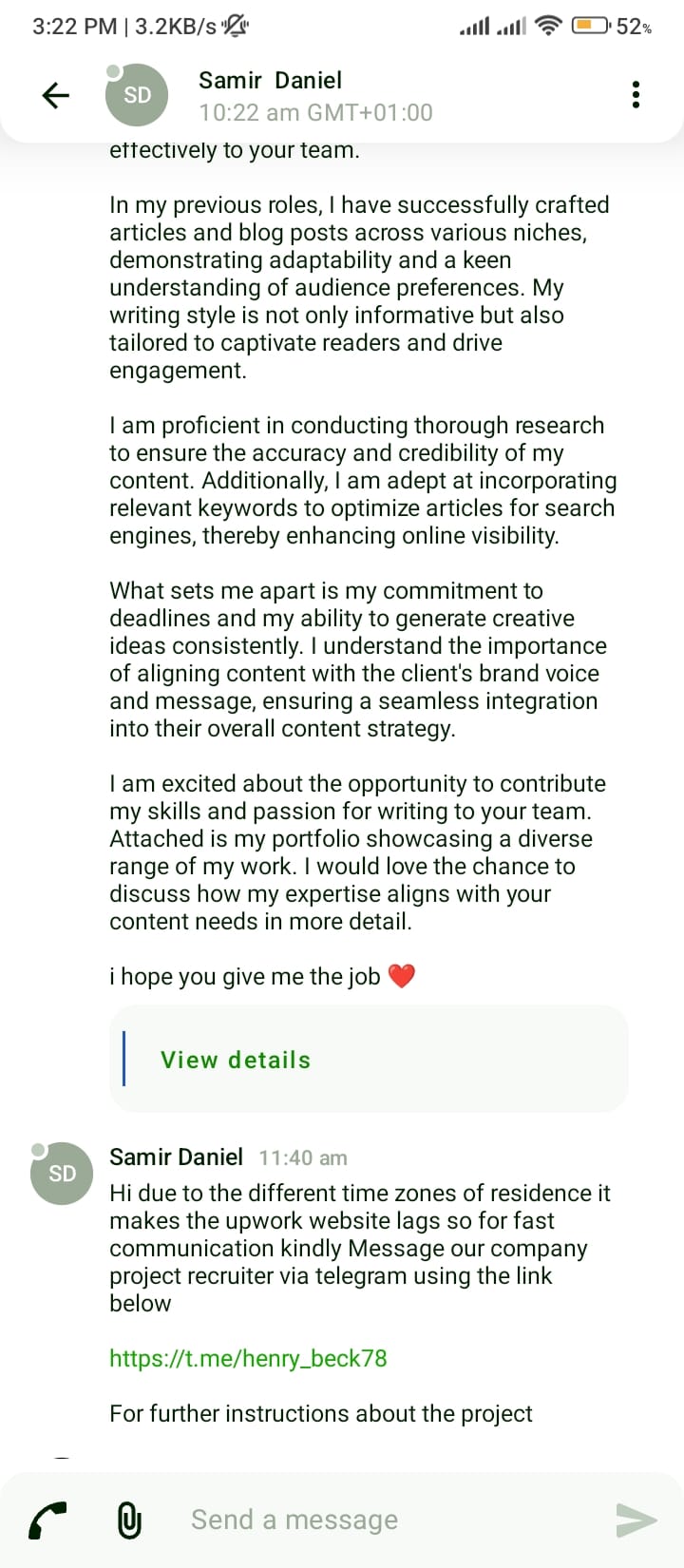Tap the message about upwork website lags
Viewport: 684px width, 1568px height.
(x=360, y=1248)
